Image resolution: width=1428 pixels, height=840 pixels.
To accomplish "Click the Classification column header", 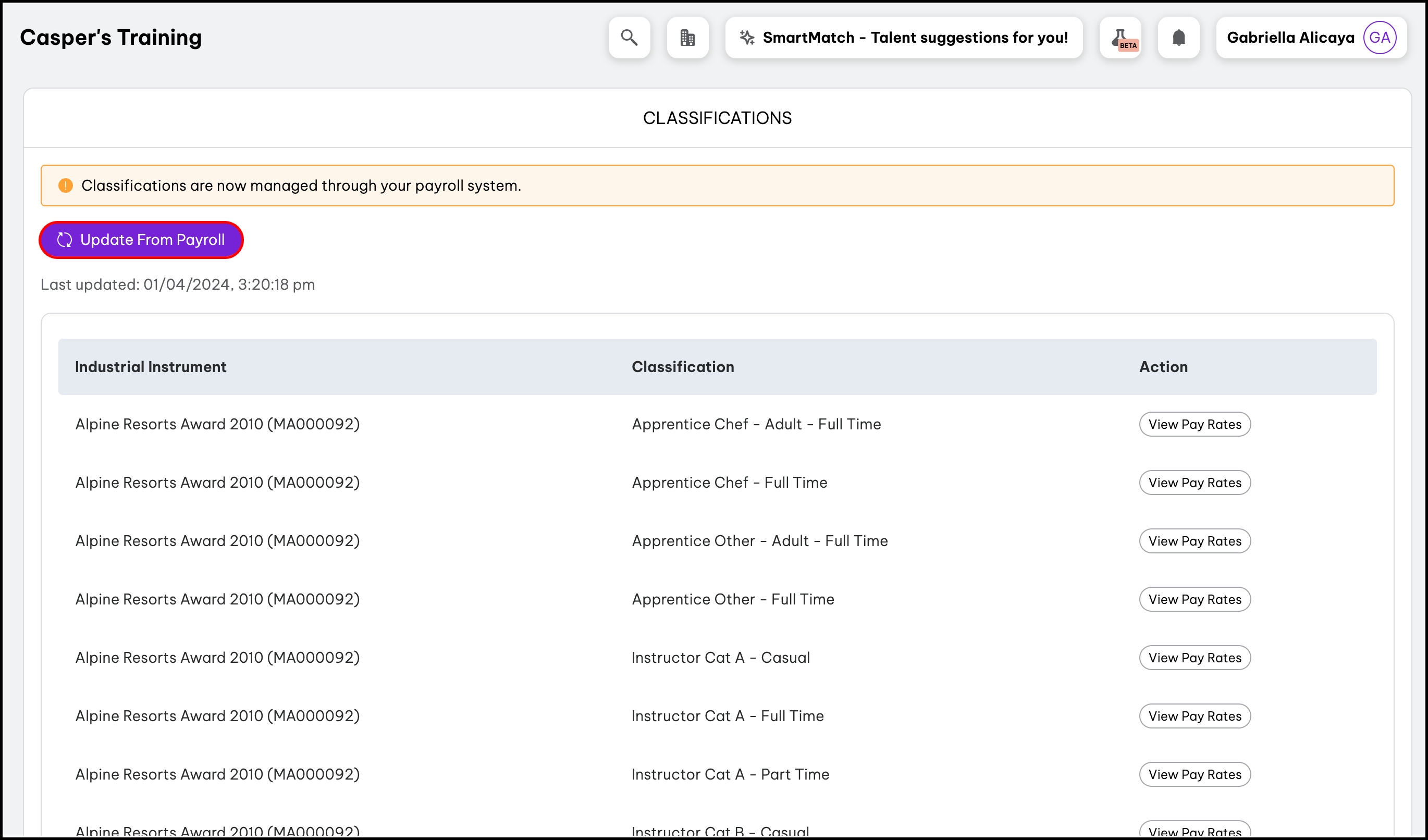I will 682,366.
